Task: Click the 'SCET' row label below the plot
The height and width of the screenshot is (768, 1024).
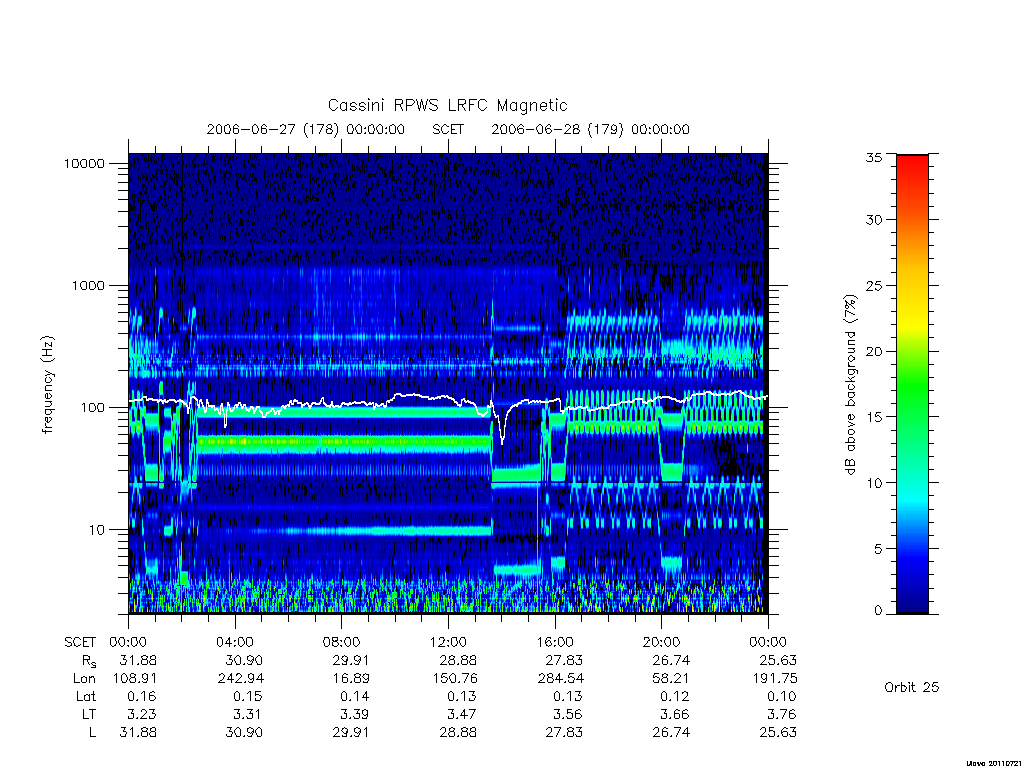Action: [80, 642]
